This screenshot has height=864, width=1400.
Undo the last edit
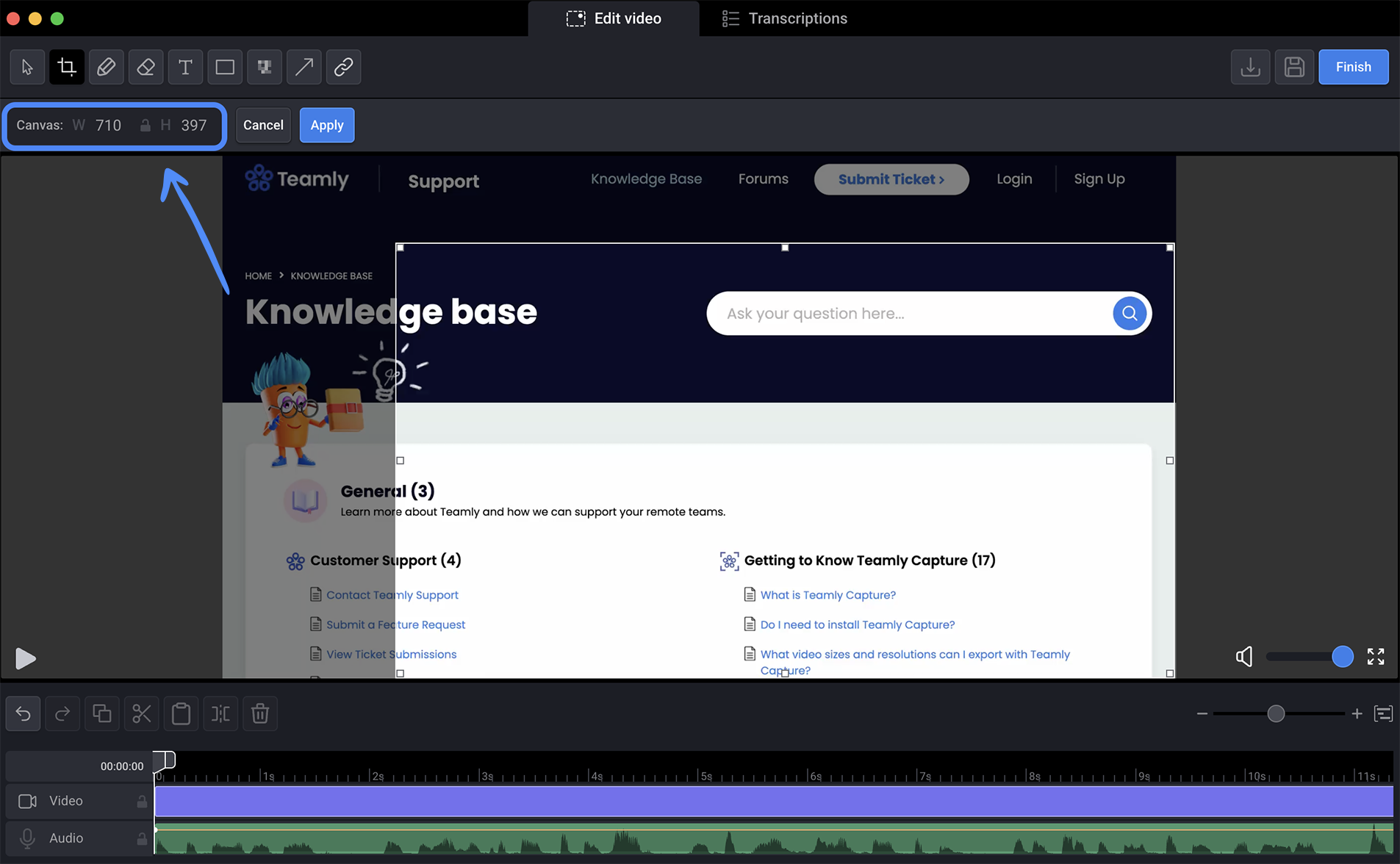coord(24,713)
